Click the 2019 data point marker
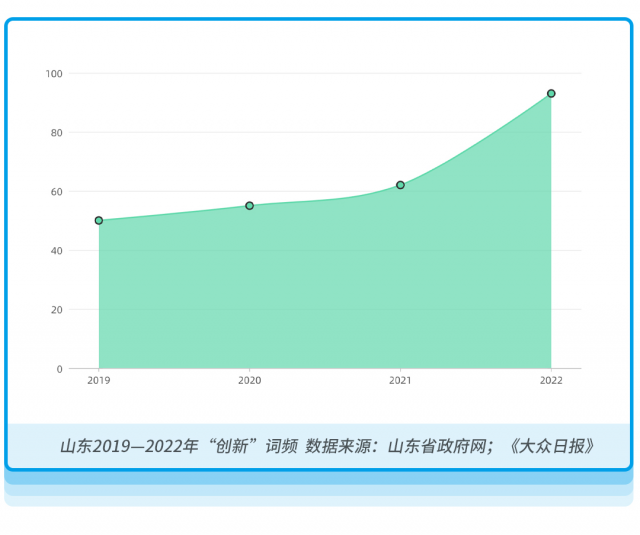640x535 pixels. 99,220
